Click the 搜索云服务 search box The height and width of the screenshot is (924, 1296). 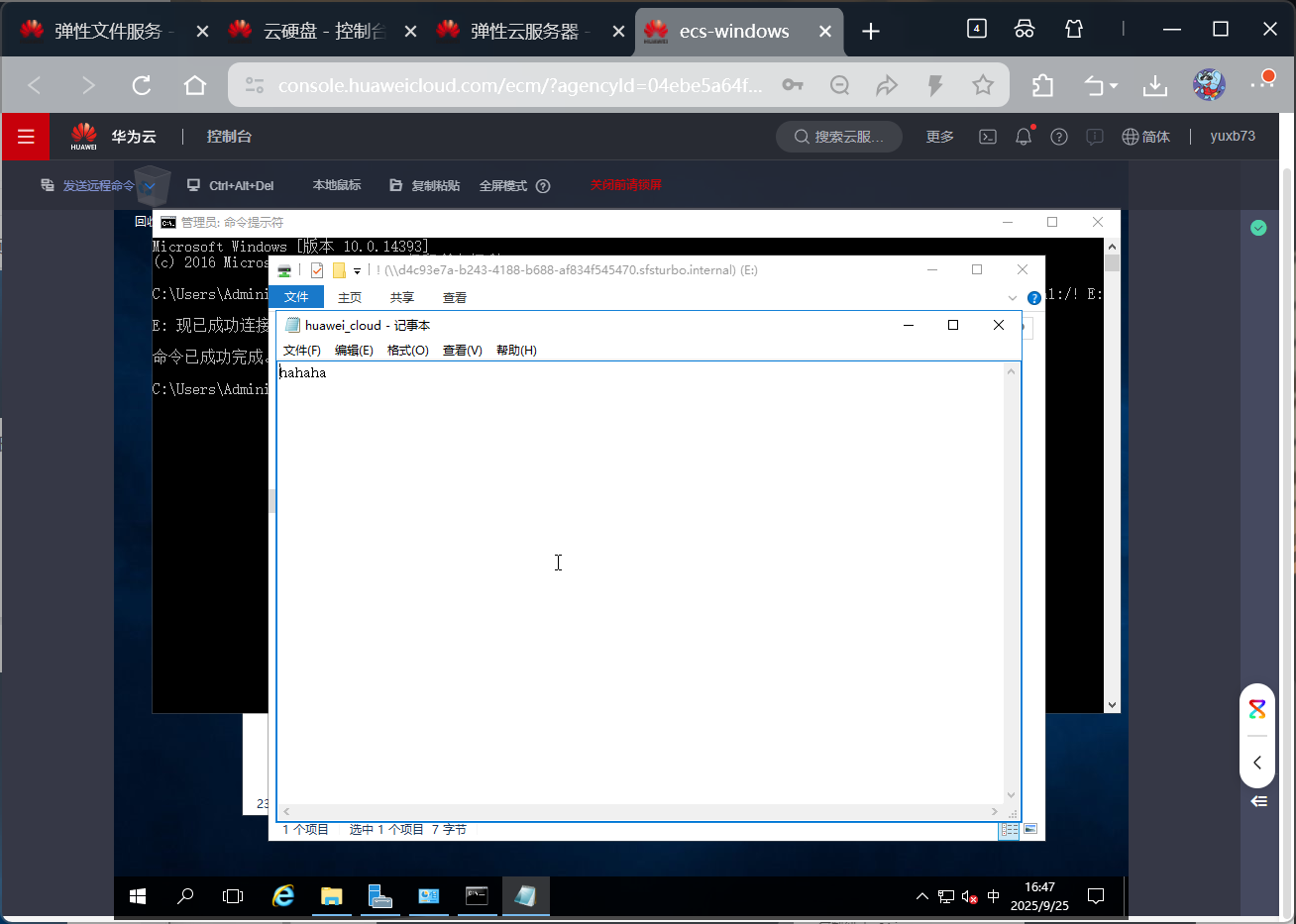pyautogui.click(x=839, y=137)
